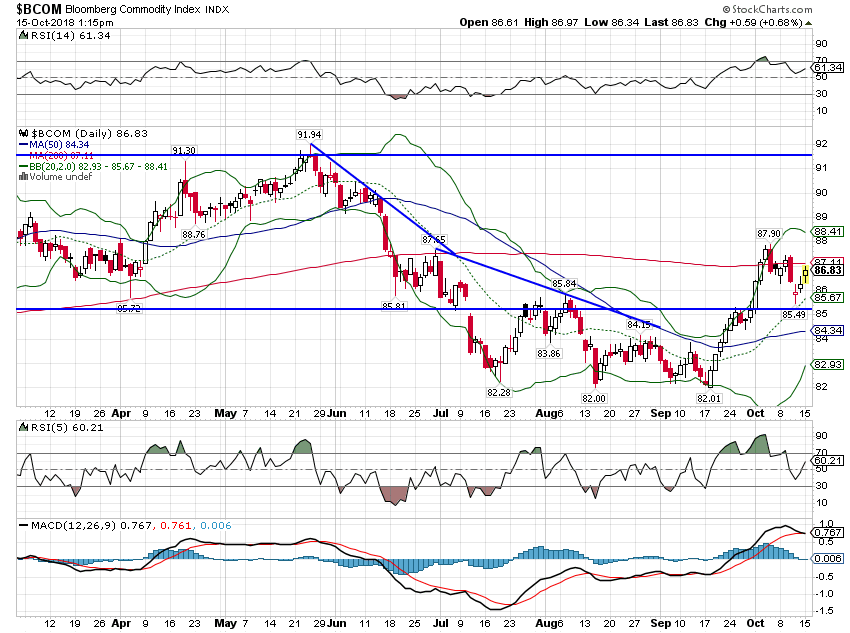Screen dimensions: 850x633
Task: Select the blue MA(50) legend line marker
Action: (x=23, y=145)
